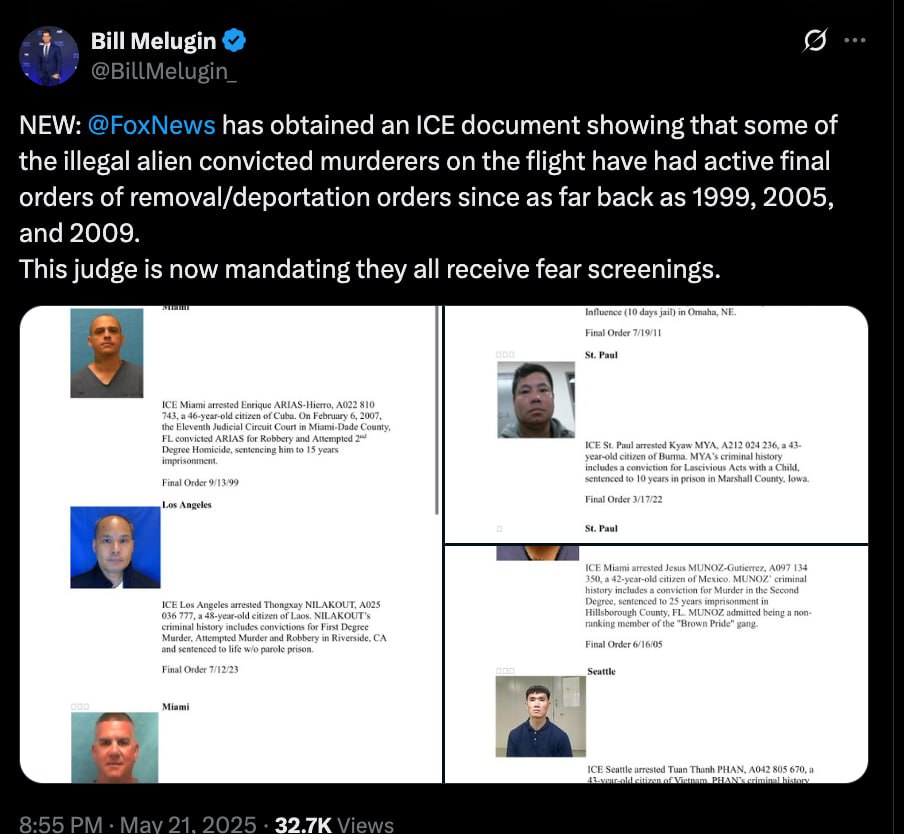Image resolution: width=904 pixels, height=834 pixels.
Task: Click the Thongxay NILAKOUT photo
Action: [115, 547]
